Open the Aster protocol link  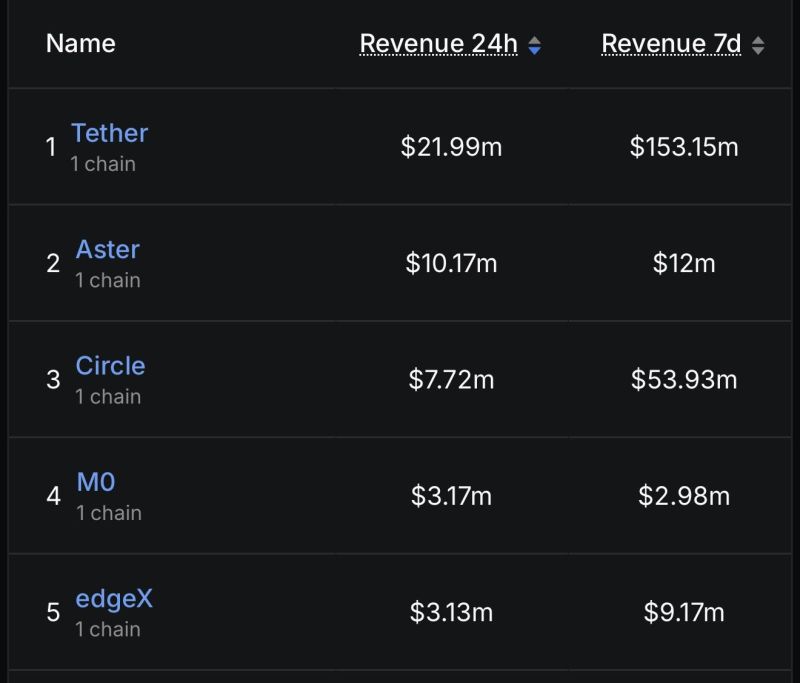click(x=108, y=249)
